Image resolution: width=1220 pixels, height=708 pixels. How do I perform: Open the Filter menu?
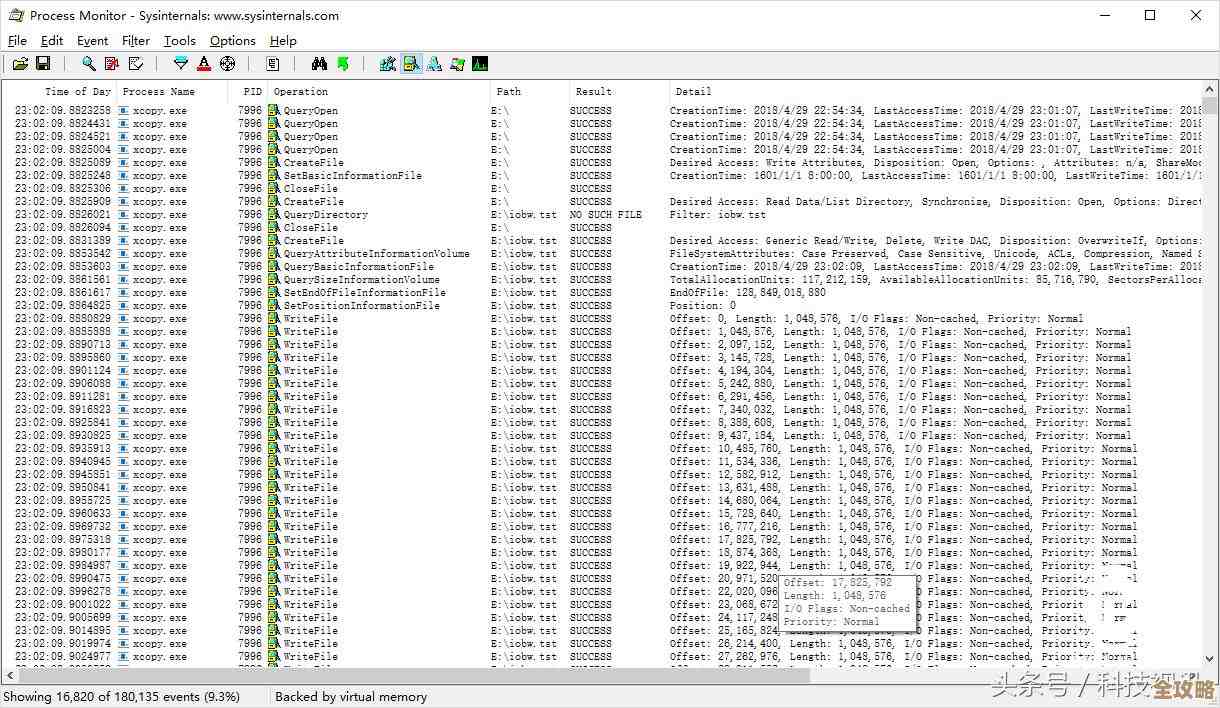pos(136,41)
